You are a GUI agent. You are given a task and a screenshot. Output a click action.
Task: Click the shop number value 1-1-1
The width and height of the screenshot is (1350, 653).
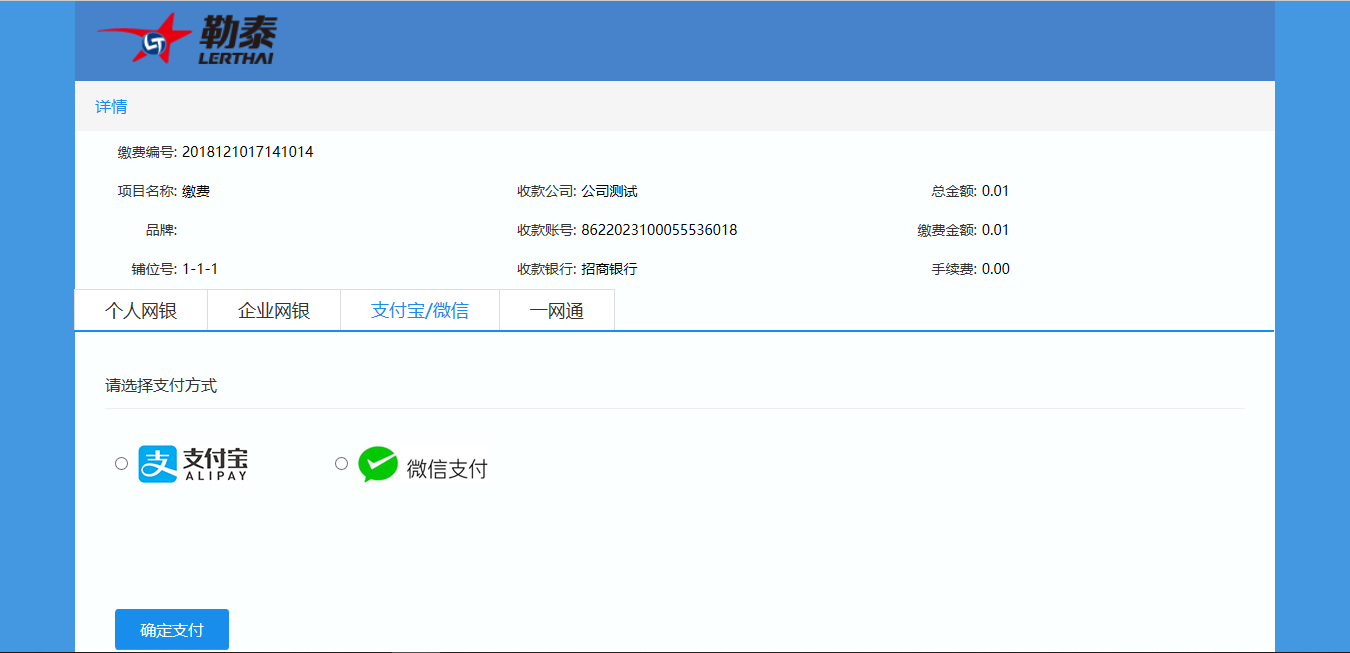click(200, 269)
